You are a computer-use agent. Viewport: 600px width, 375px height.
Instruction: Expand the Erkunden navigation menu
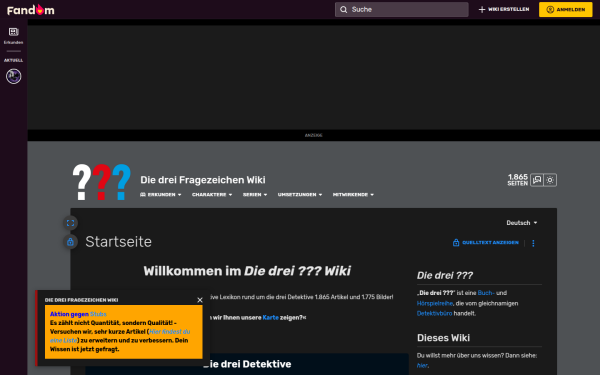point(161,195)
